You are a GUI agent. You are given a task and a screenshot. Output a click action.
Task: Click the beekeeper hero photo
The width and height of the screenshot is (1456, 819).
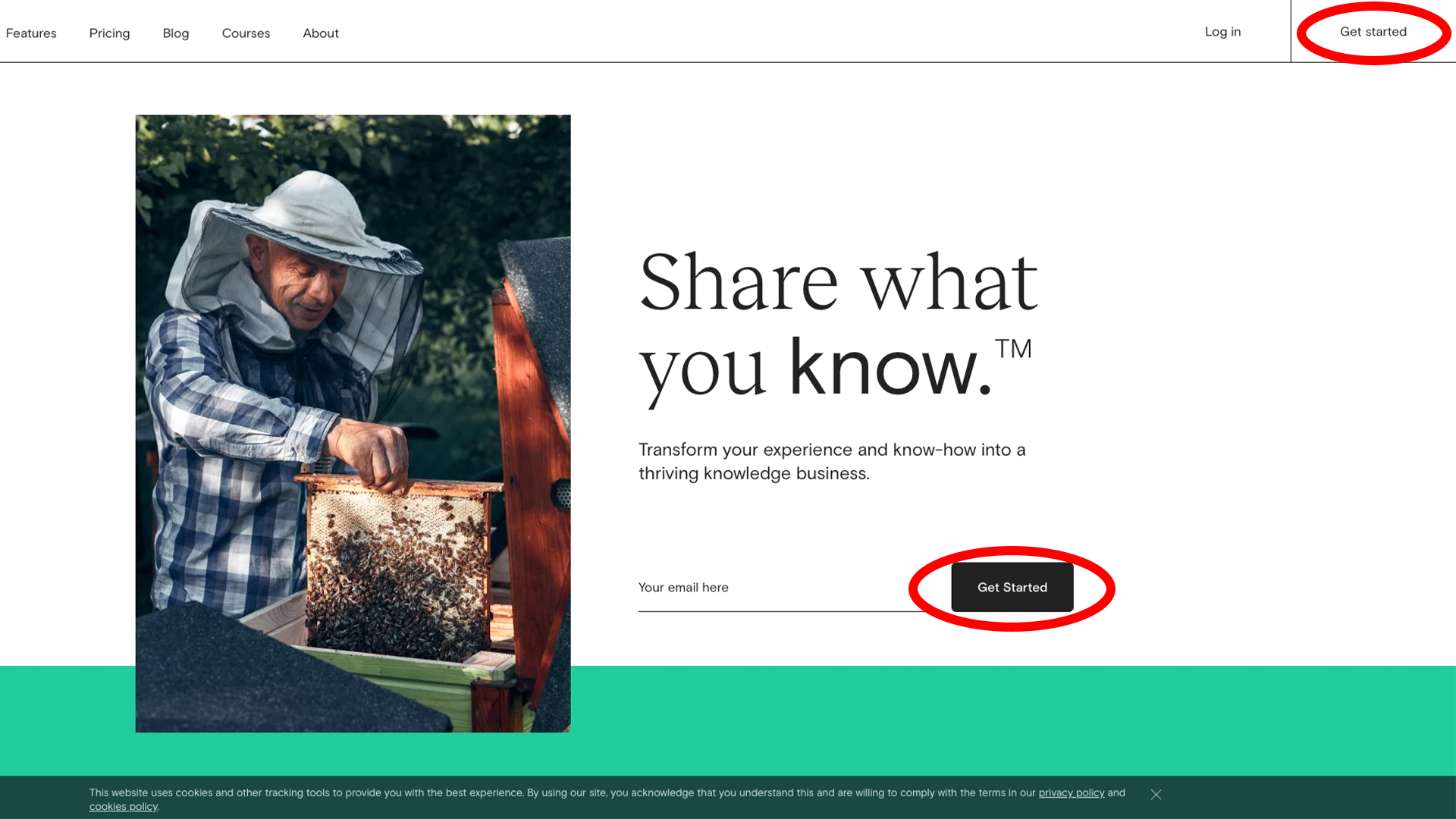353,424
